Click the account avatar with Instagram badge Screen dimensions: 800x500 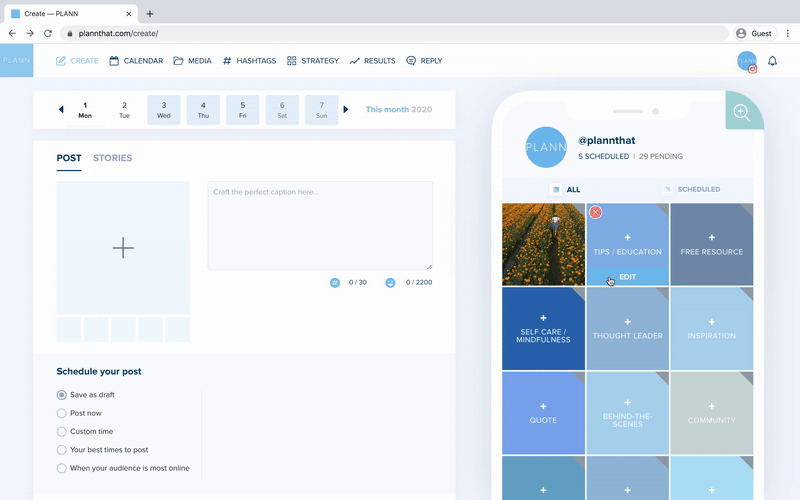747,61
